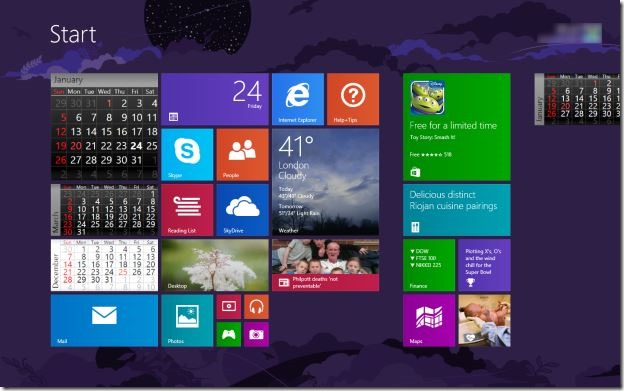
Task: Open the Health & Fitness baby photo tile
Action: [484, 321]
